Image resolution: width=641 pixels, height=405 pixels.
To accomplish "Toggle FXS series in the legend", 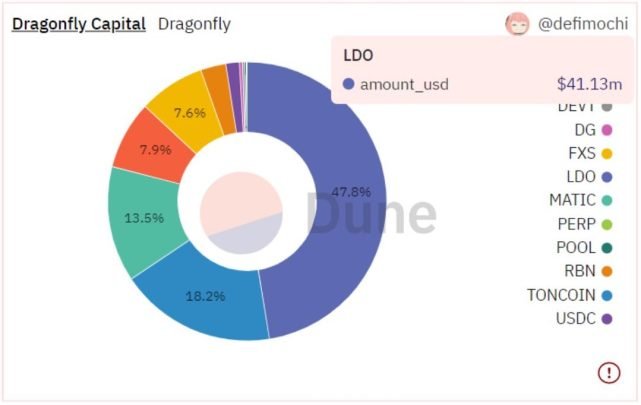I will tap(590, 154).
